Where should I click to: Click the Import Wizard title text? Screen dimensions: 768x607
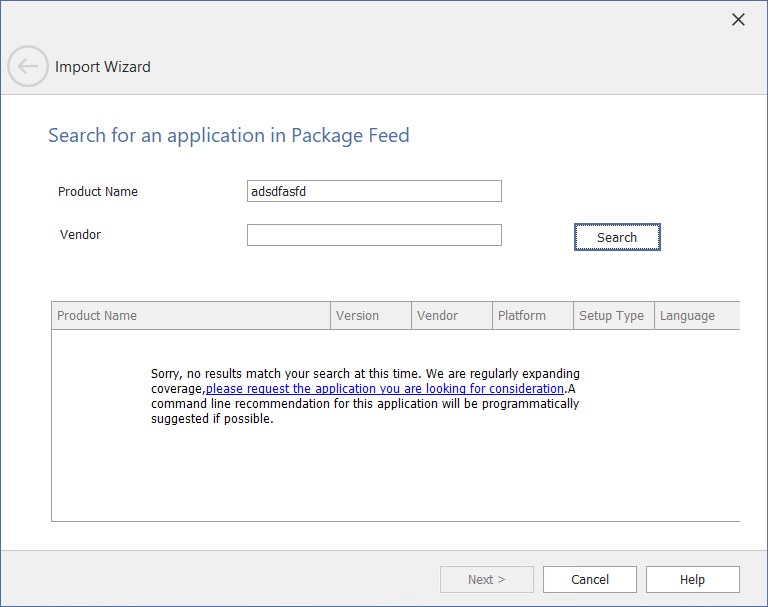click(103, 67)
